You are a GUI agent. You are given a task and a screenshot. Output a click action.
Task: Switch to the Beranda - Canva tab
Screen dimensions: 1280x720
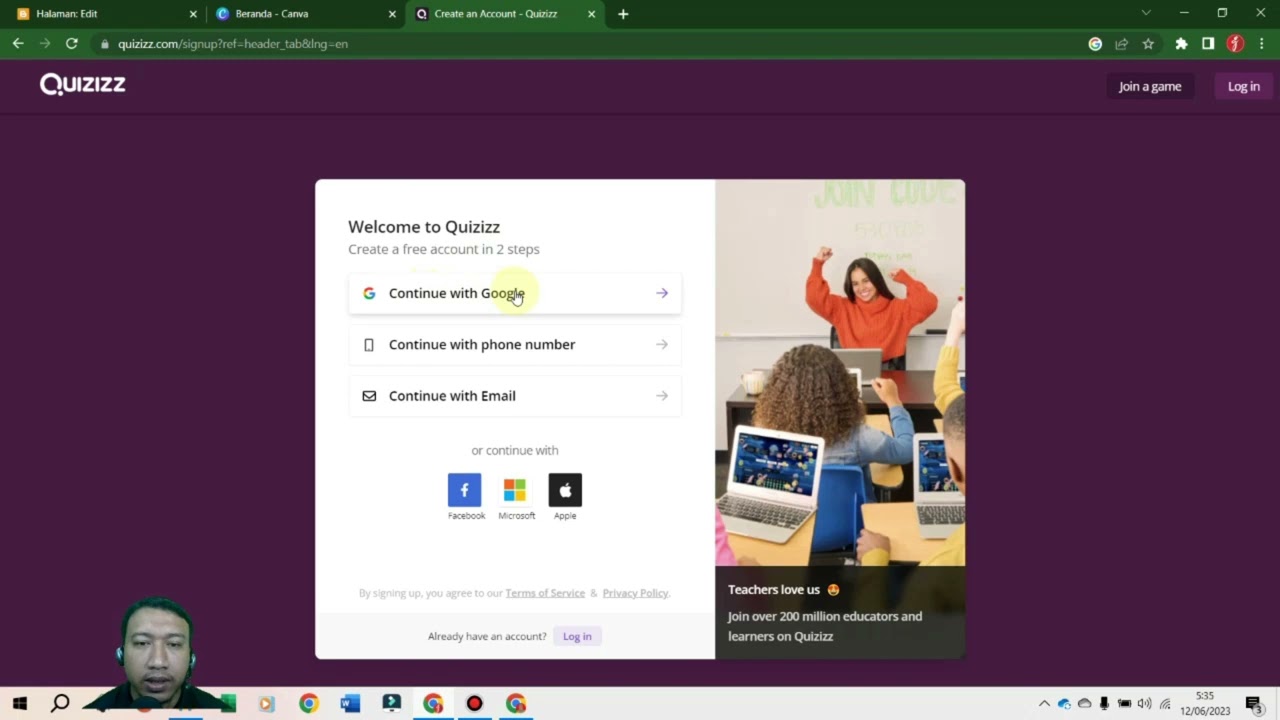point(304,14)
